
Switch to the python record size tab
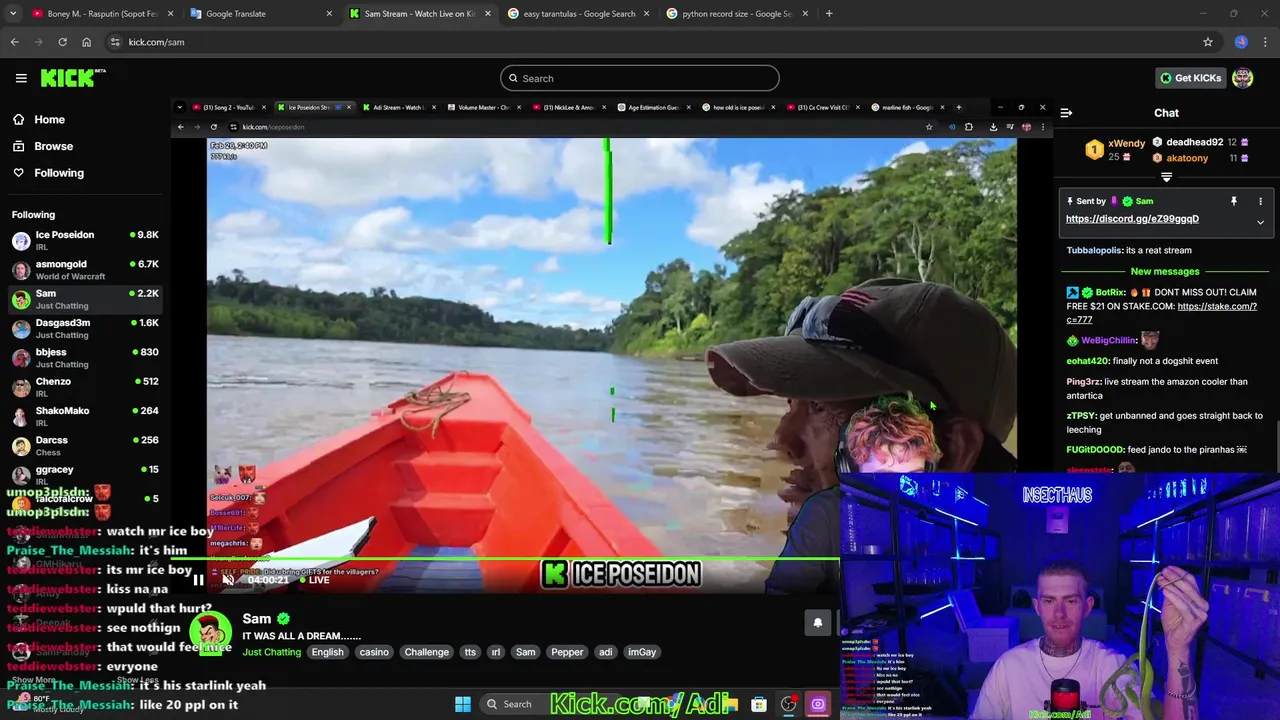pyautogui.click(x=737, y=14)
